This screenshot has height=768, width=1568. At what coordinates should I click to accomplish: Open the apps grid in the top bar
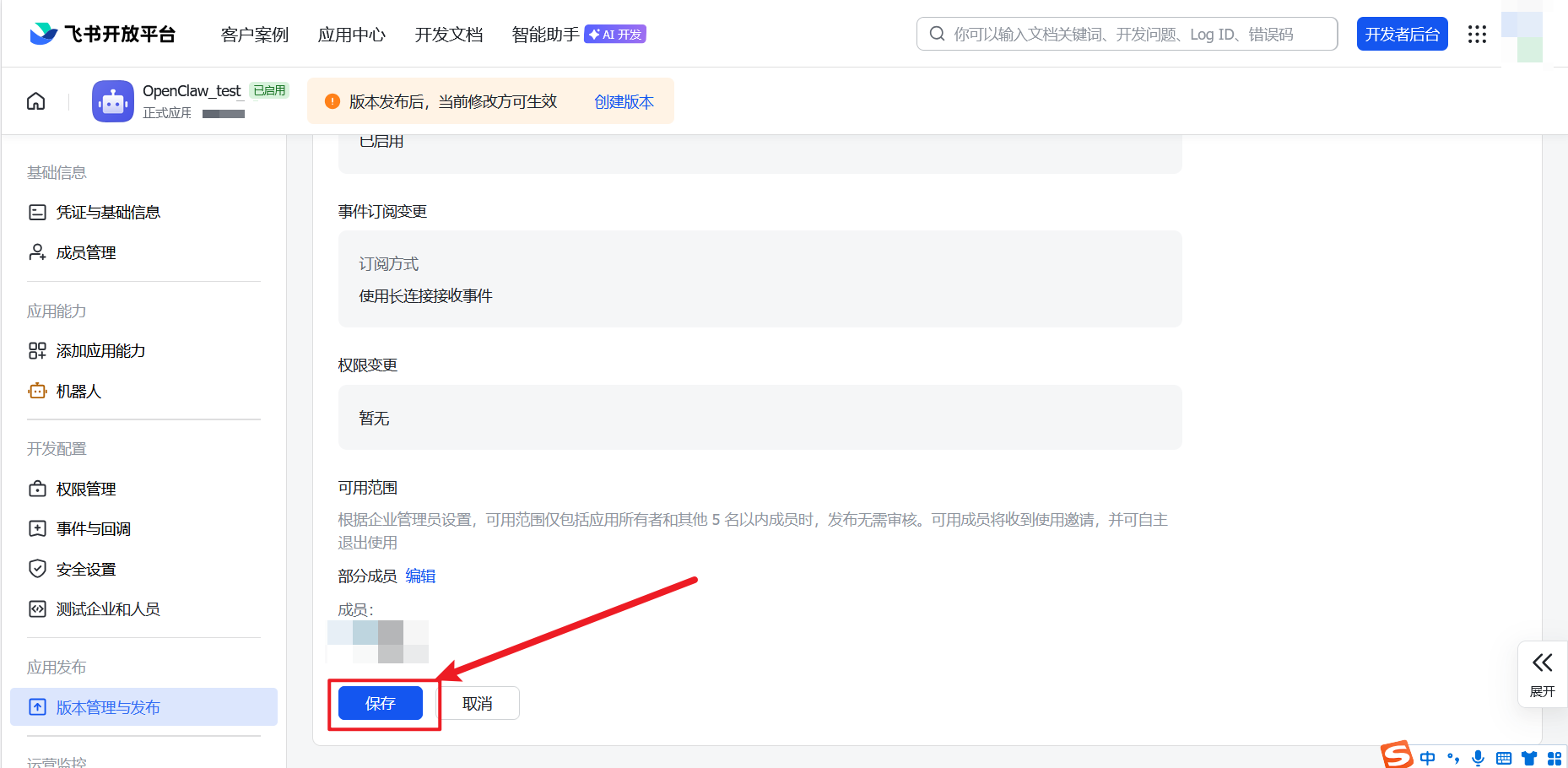pyautogui.click(x=1476, y=34)
